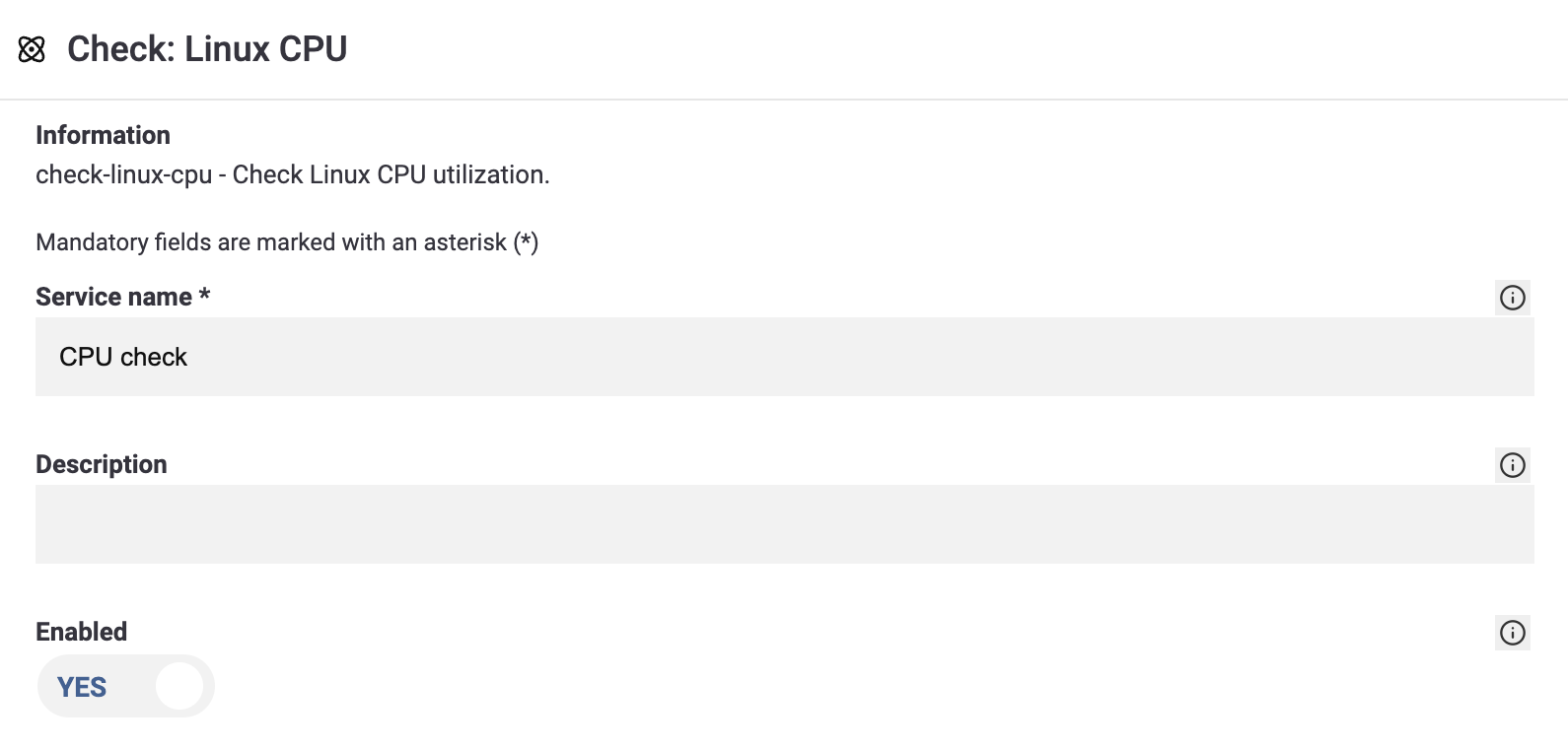The width and height of the screenshot is (1568, 749).
Task: Place cursor on the 'CPU check' text
Action: coord(123,357)
